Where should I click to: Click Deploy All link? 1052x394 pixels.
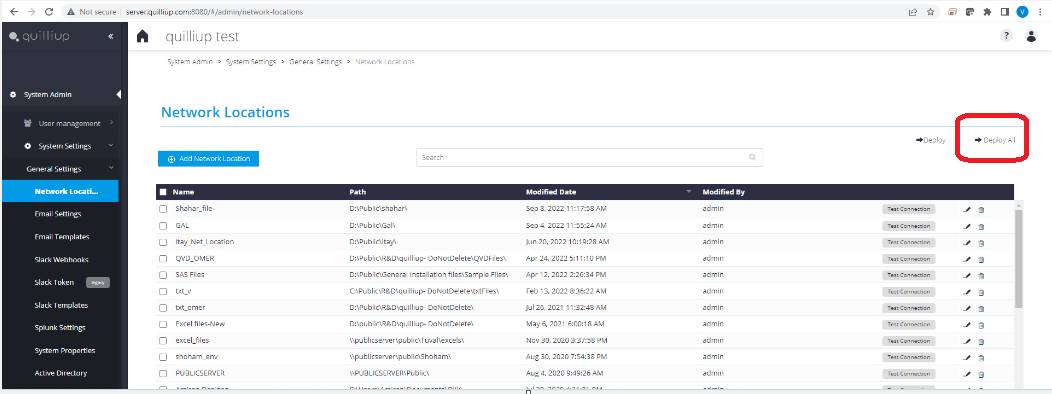995,140
